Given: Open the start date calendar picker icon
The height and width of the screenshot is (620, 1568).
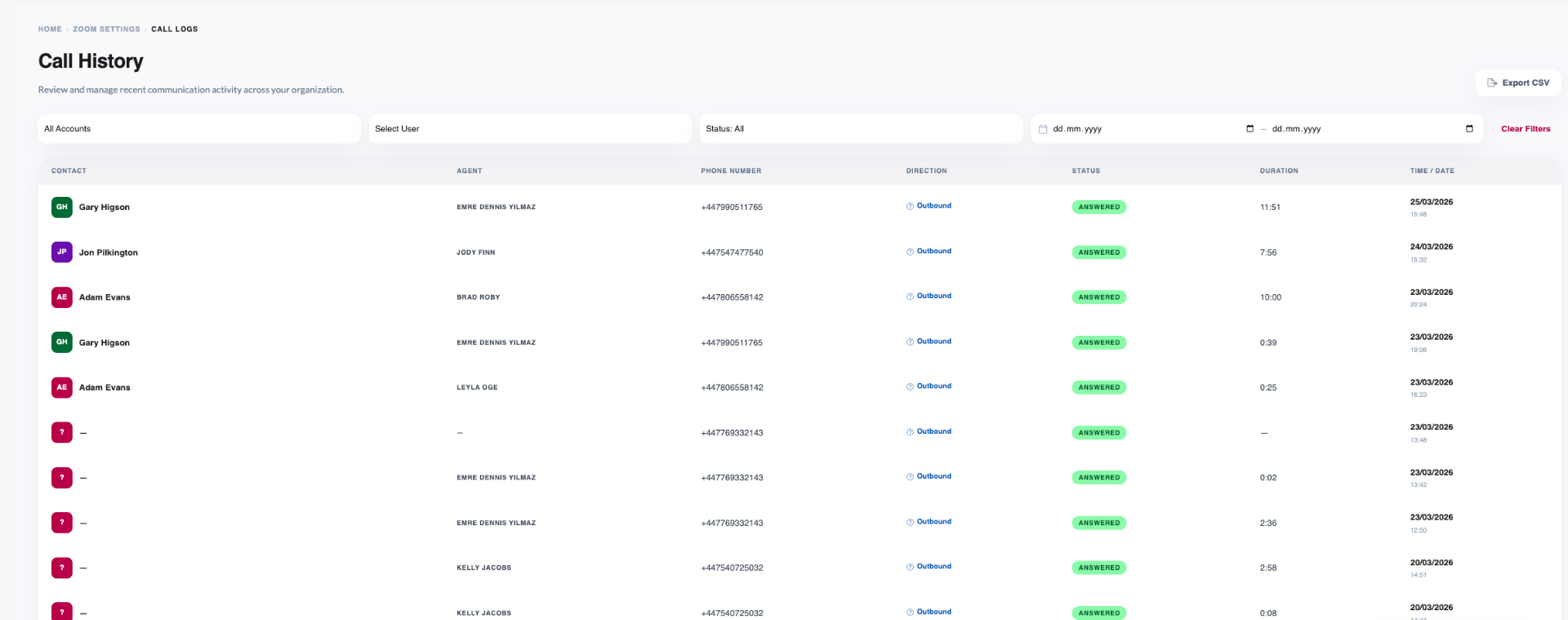Looking at the screenshot, I should [x=1249, y=129].
